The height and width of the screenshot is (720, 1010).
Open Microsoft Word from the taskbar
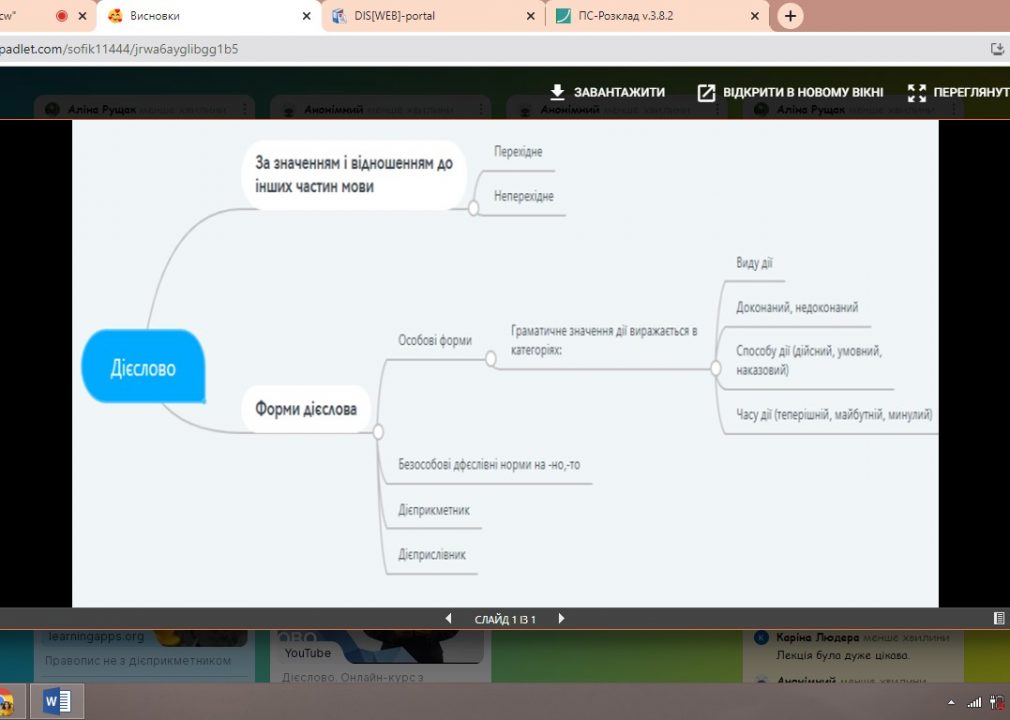[x=57, y=701]
